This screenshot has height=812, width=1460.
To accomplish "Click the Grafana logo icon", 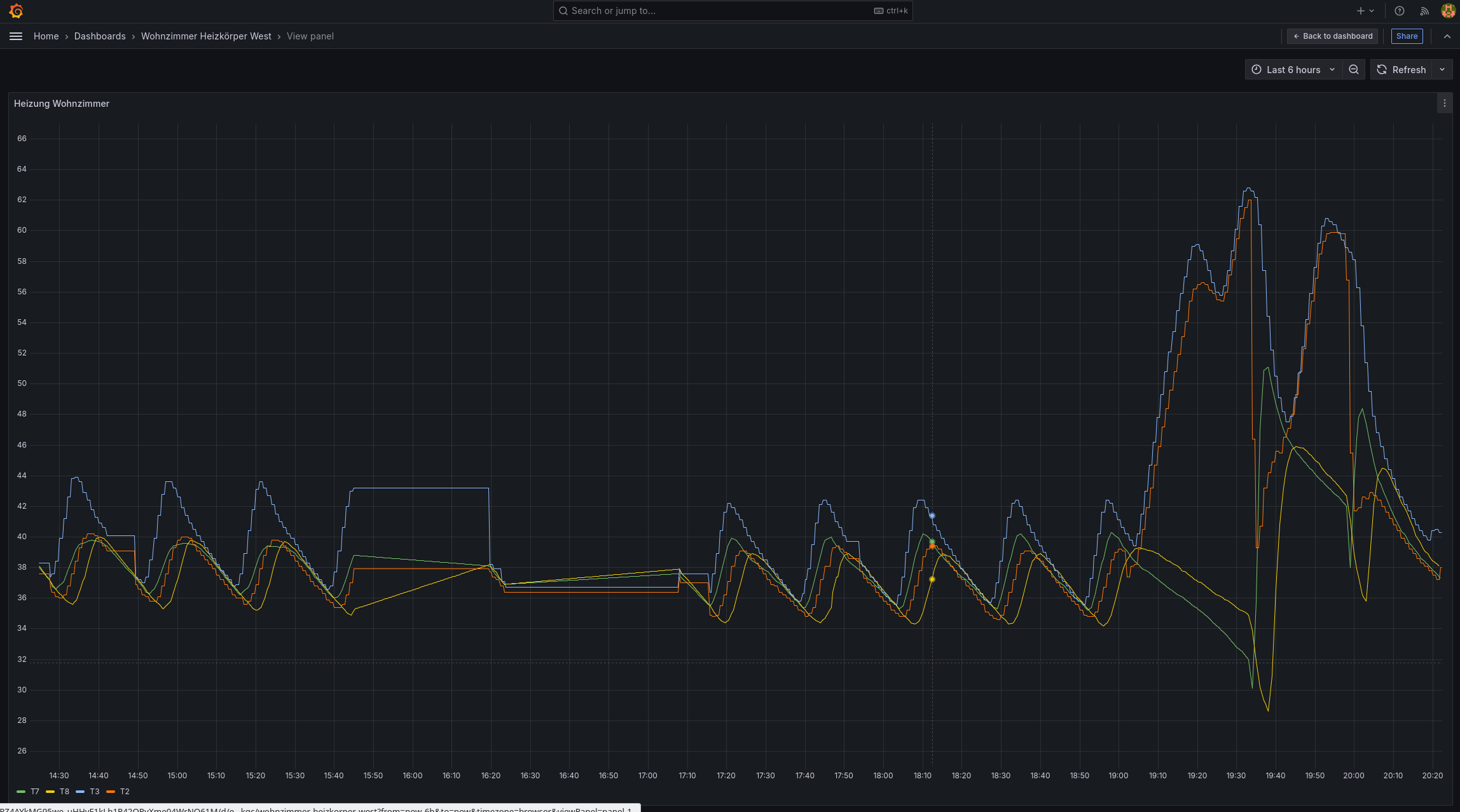I will click(17, 11).
